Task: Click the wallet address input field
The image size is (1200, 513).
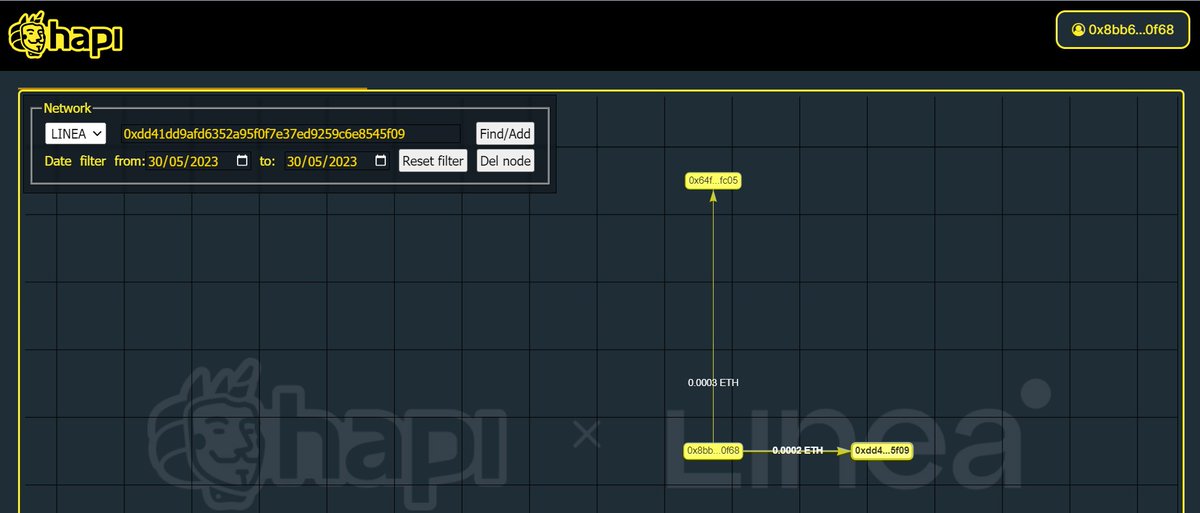Action: point(291,133)
